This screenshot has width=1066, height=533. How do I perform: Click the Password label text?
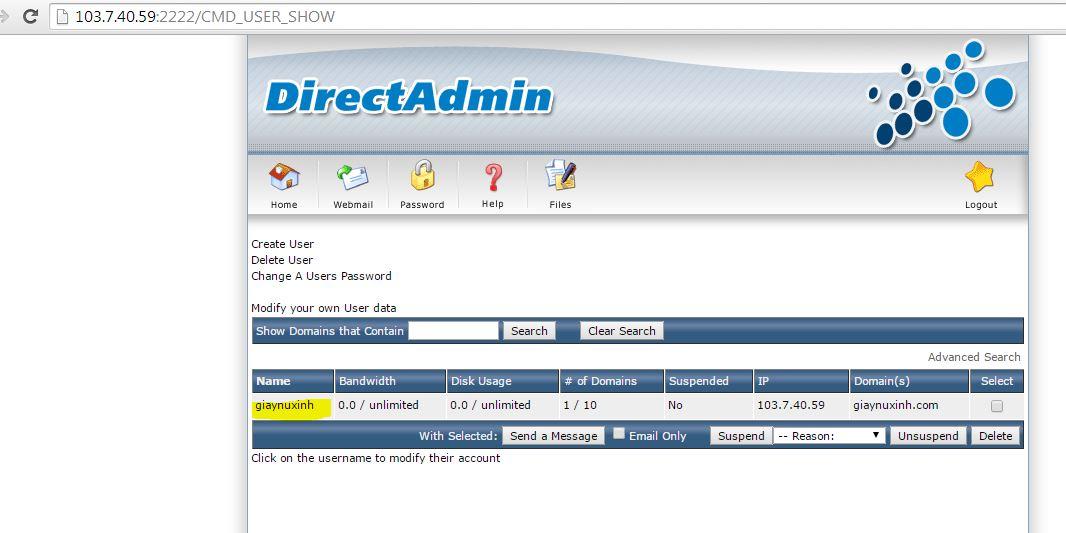pos(422,205)
